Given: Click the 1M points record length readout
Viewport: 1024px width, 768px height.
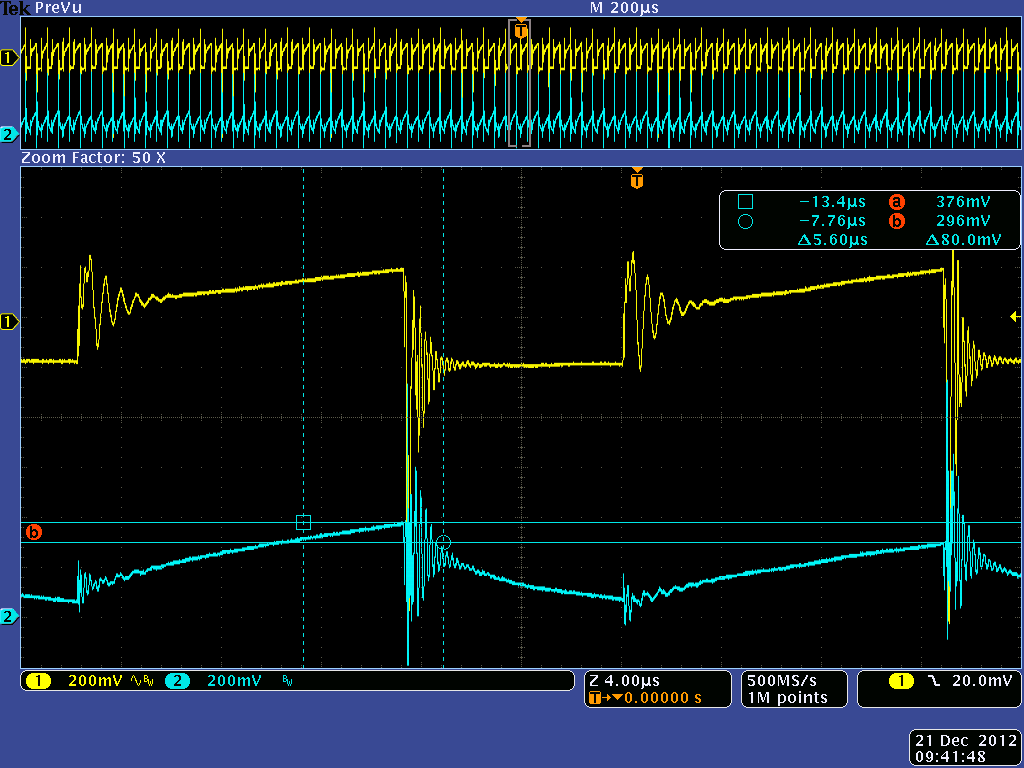Looking at the screenshot, I should coord(788,697).
